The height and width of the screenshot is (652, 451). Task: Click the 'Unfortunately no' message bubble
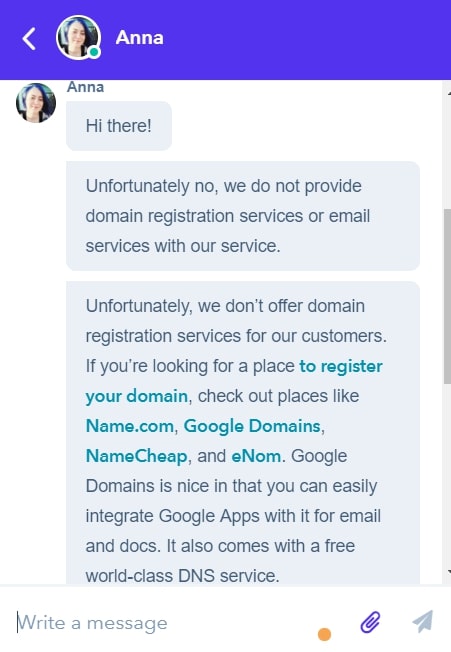tap(243, 216)
